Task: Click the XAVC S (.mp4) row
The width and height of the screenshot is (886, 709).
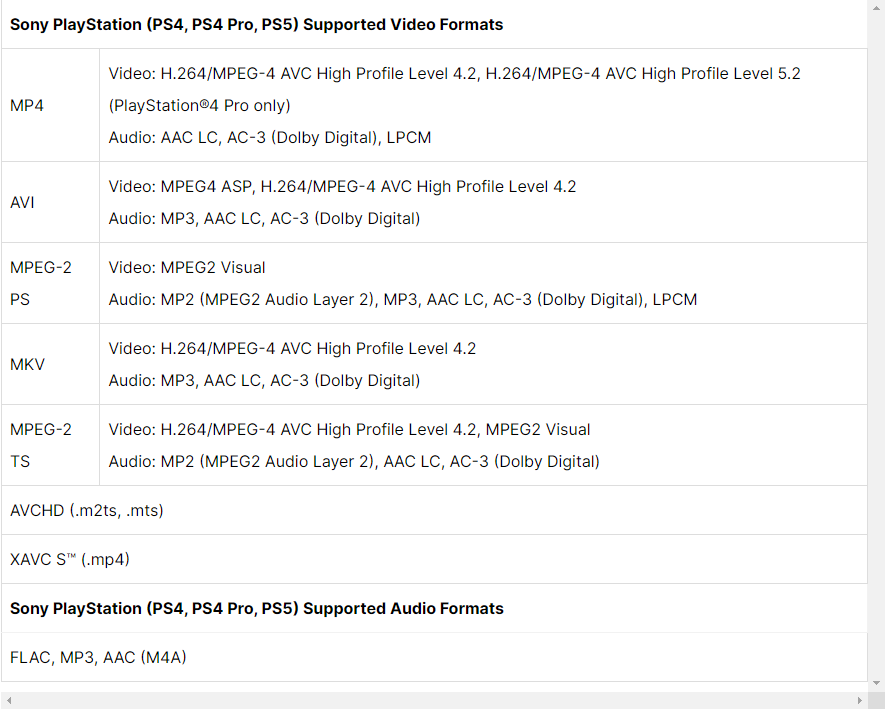Action: click(434, 559)
